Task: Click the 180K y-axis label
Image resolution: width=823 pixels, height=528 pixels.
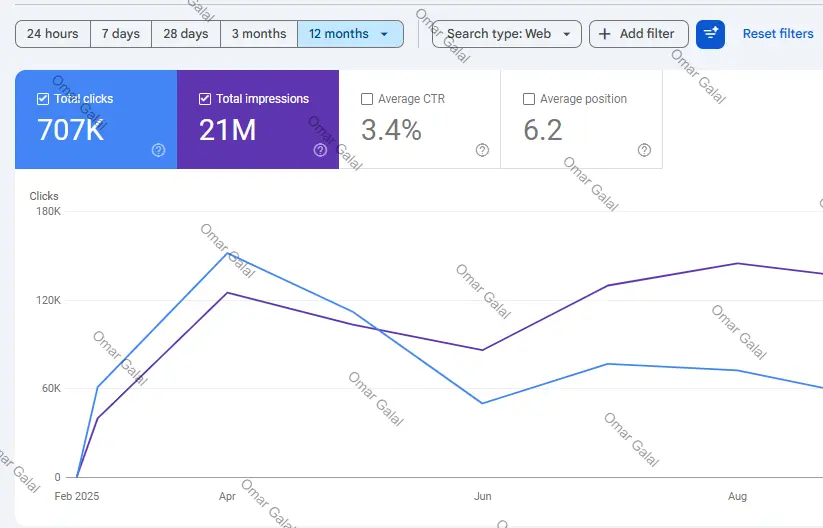Action: click(x=48, y=212)
